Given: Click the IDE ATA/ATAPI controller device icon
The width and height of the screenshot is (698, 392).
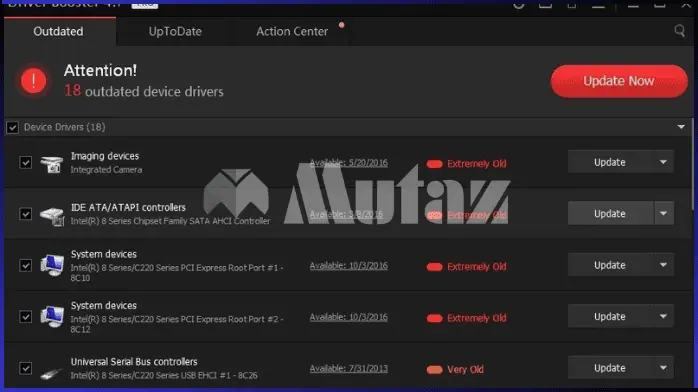Looking at the screenshot, I should tap(52, 215).
